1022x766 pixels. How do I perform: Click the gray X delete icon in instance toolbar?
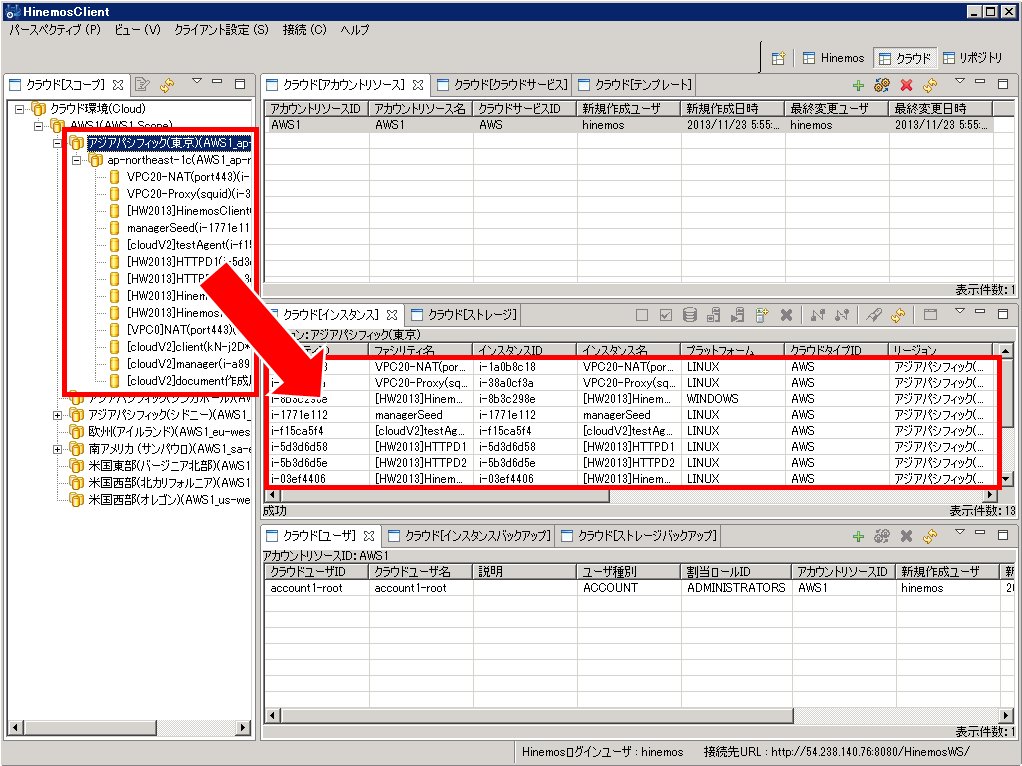click(x=786, y=316)
